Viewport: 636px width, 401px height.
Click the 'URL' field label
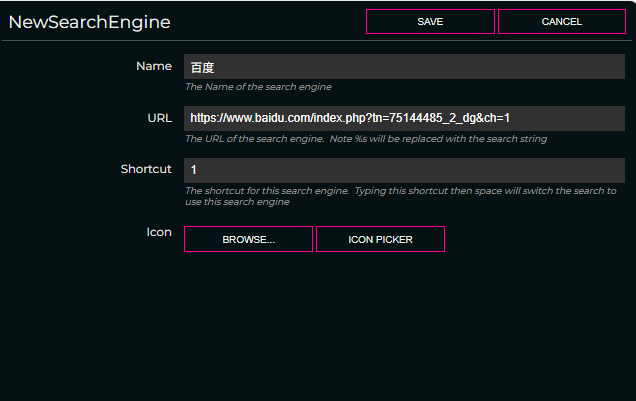click(x=159, y=117)
